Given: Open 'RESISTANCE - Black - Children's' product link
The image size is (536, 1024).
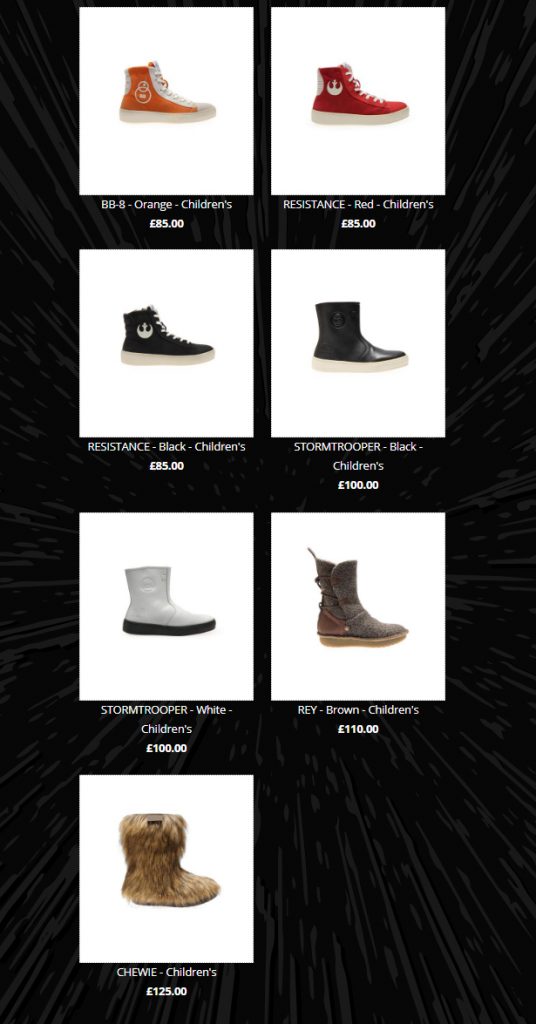Looking at the screenshot, I should coord(166,447).
